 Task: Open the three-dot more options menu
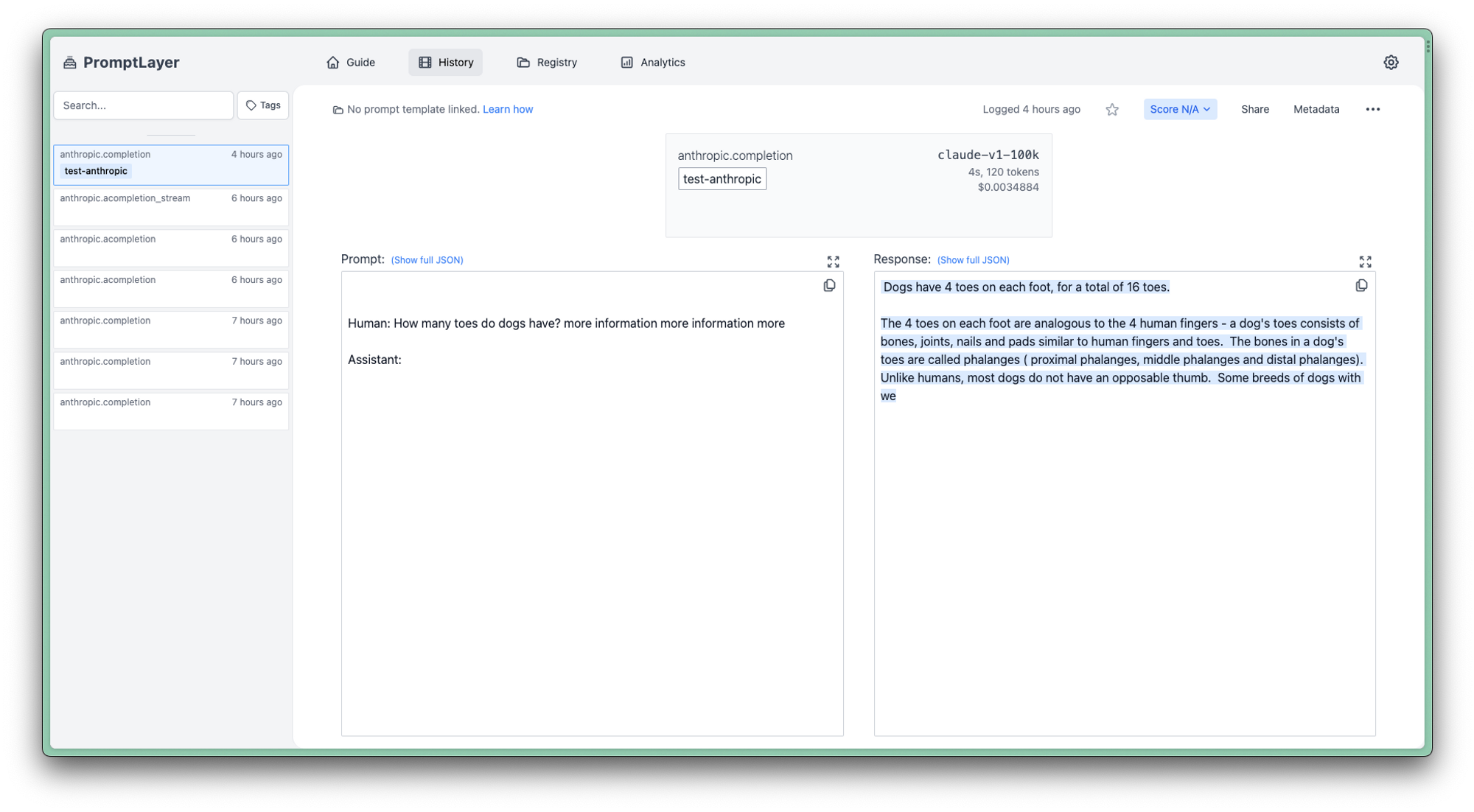coord(1372,110)
